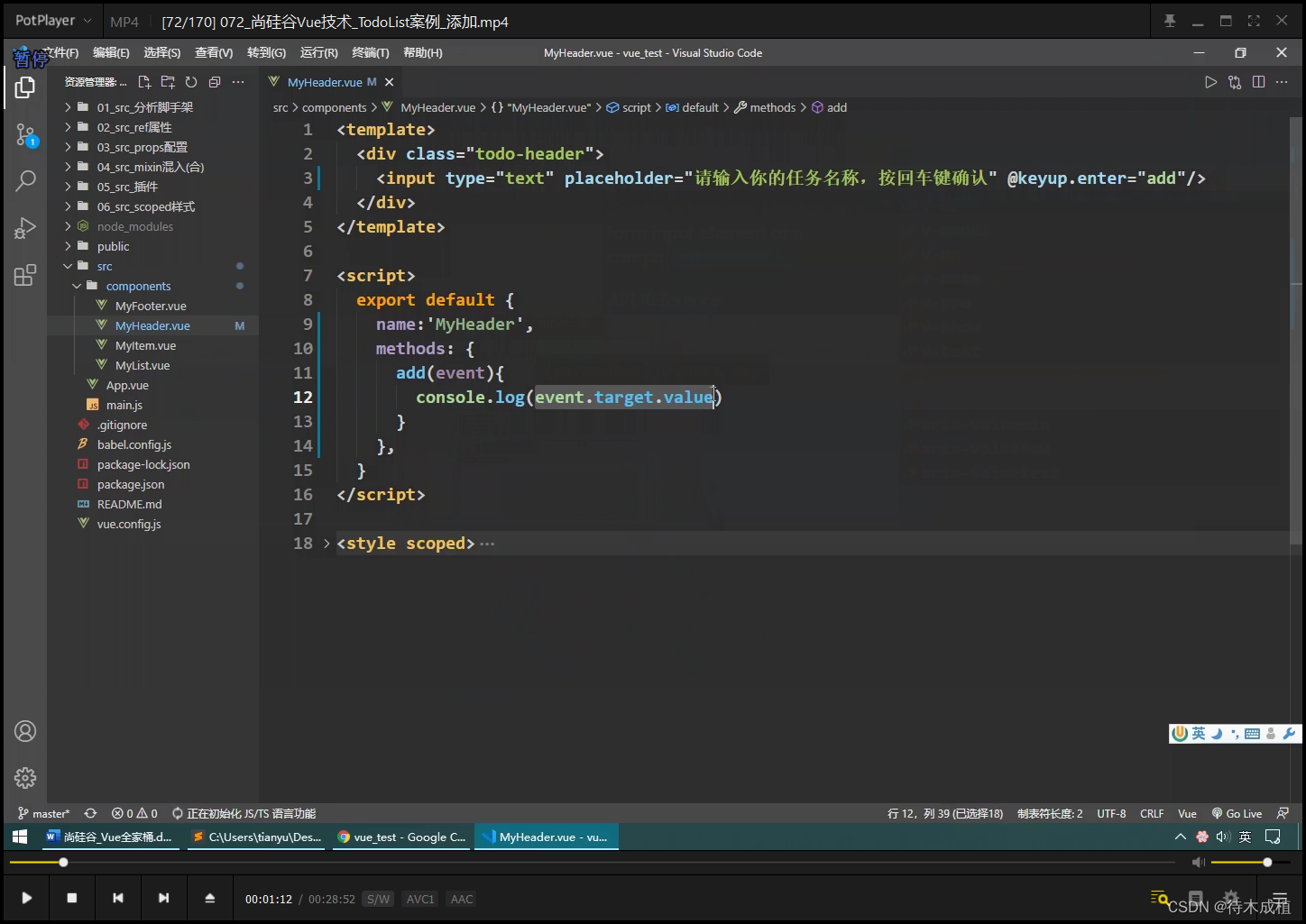Viewport: 1306px width, 924px height.
Task: Close the MyHeader.vue editor tab
Action: tap(390, 82)
